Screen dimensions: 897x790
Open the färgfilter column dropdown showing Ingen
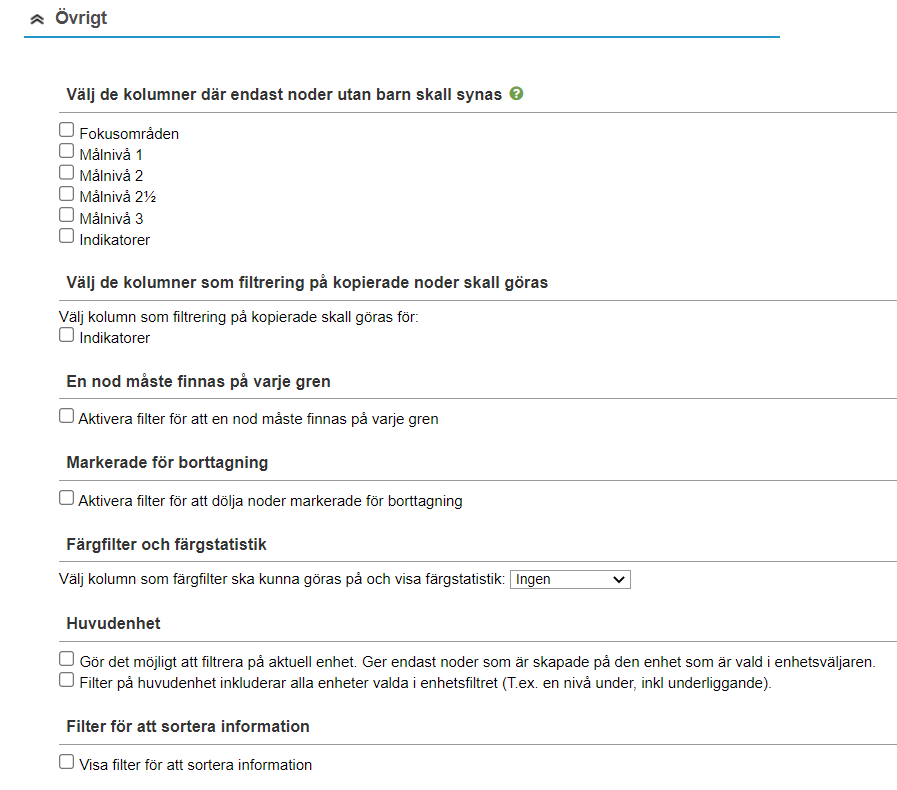point(570,579)
